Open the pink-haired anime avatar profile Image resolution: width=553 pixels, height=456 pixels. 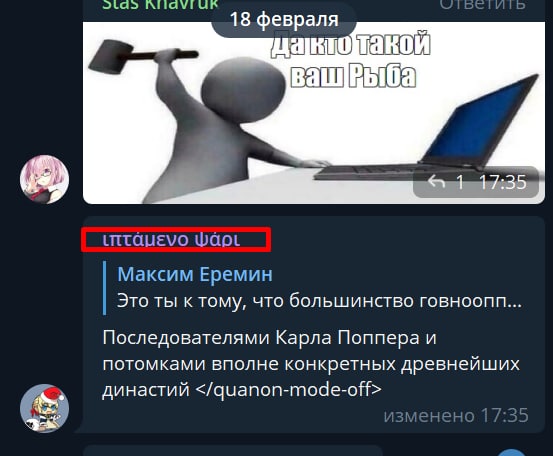coord(44,179)
